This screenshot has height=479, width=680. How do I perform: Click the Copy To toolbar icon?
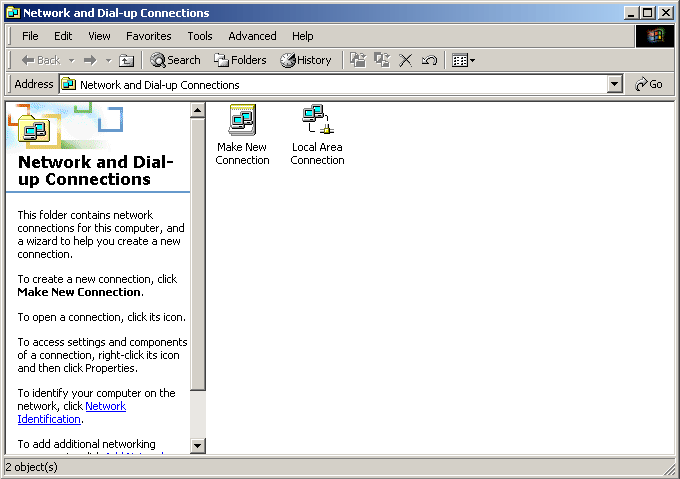coord(382,60)
